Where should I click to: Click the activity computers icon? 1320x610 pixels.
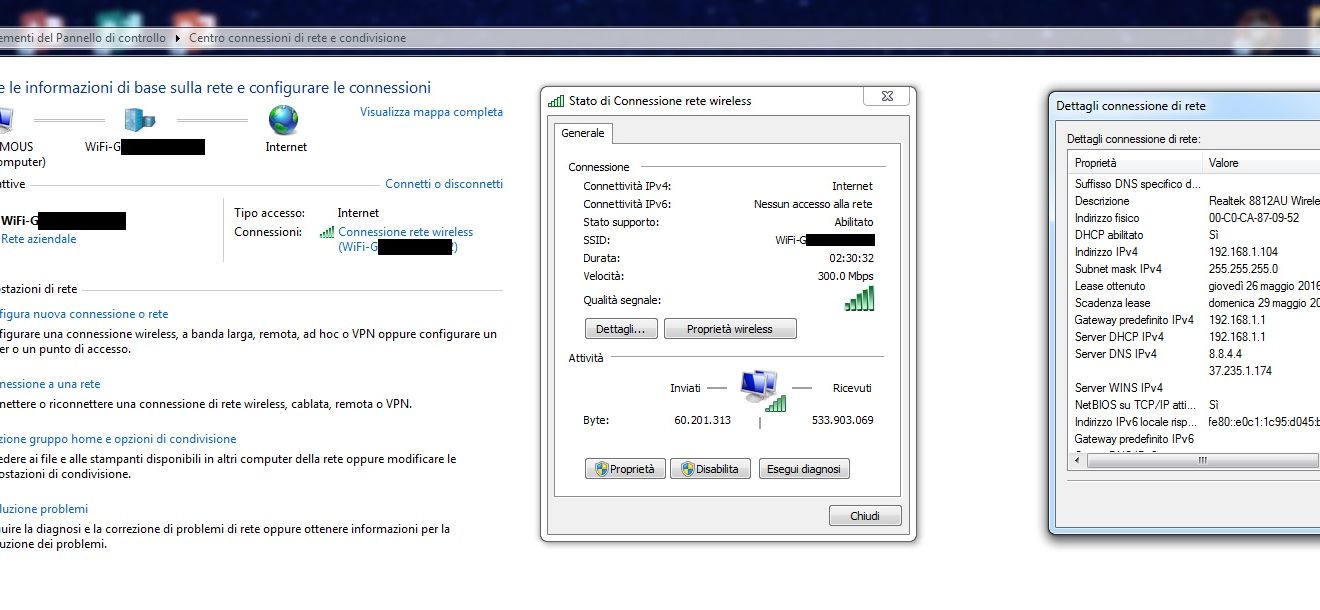(x=762, y=390)
